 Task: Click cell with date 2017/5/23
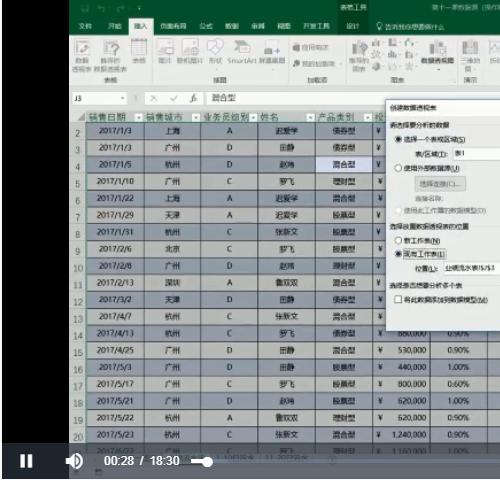(115, 435)
